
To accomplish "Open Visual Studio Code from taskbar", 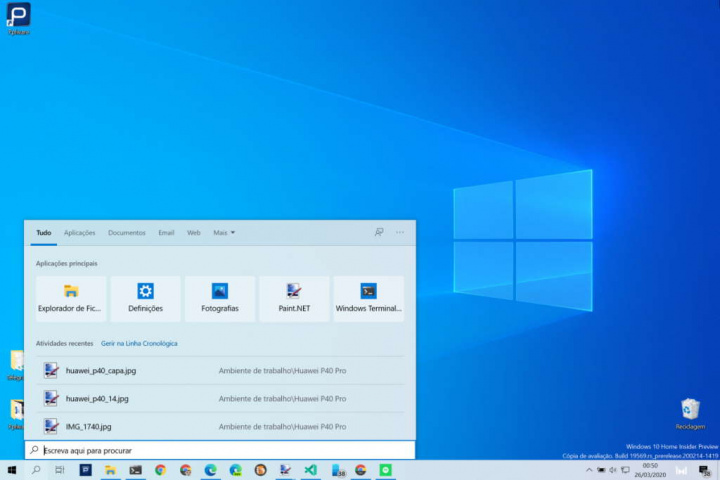I will click(310, 470).
